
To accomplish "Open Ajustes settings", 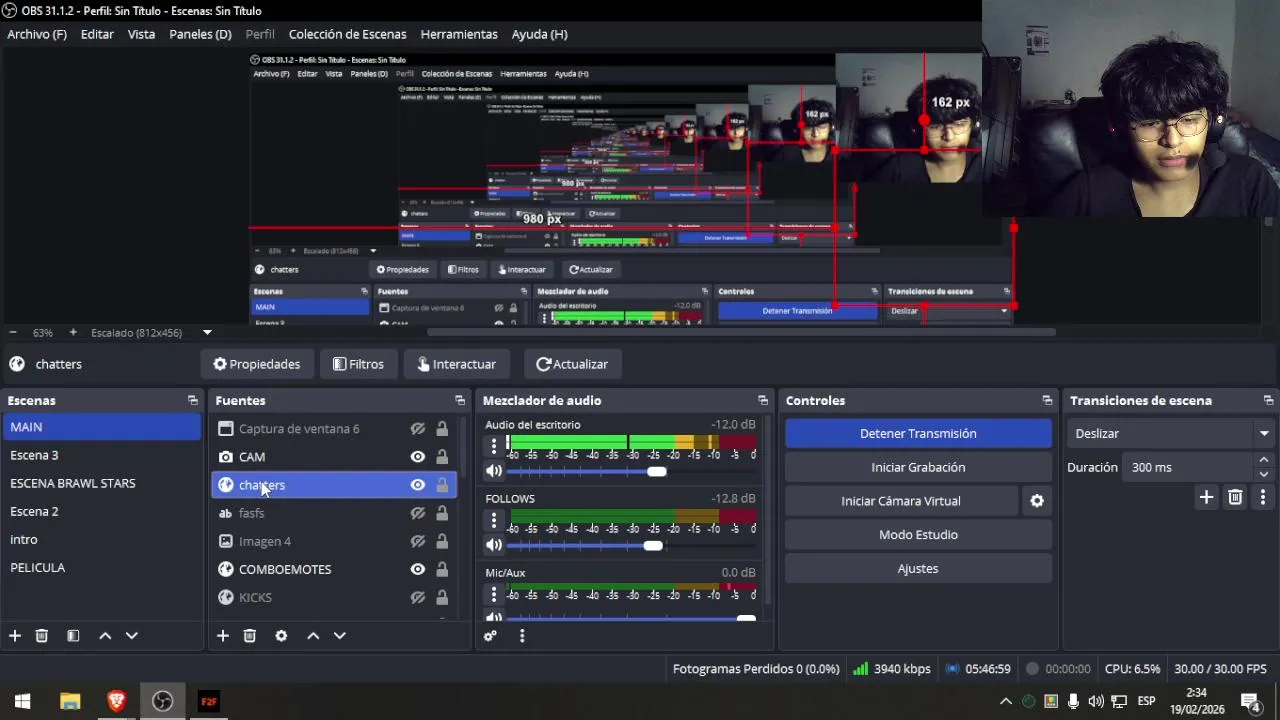I will click(918, 569).
